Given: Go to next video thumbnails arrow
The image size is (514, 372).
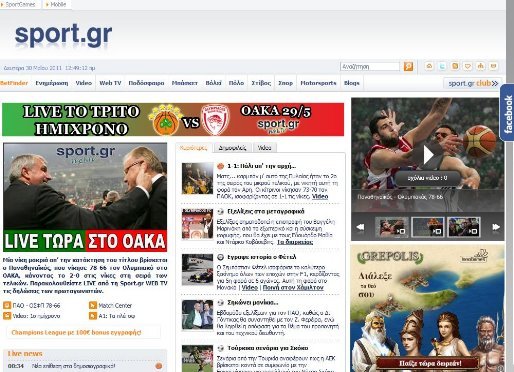Looking at the screenshot, I should (x=496, y=227).
